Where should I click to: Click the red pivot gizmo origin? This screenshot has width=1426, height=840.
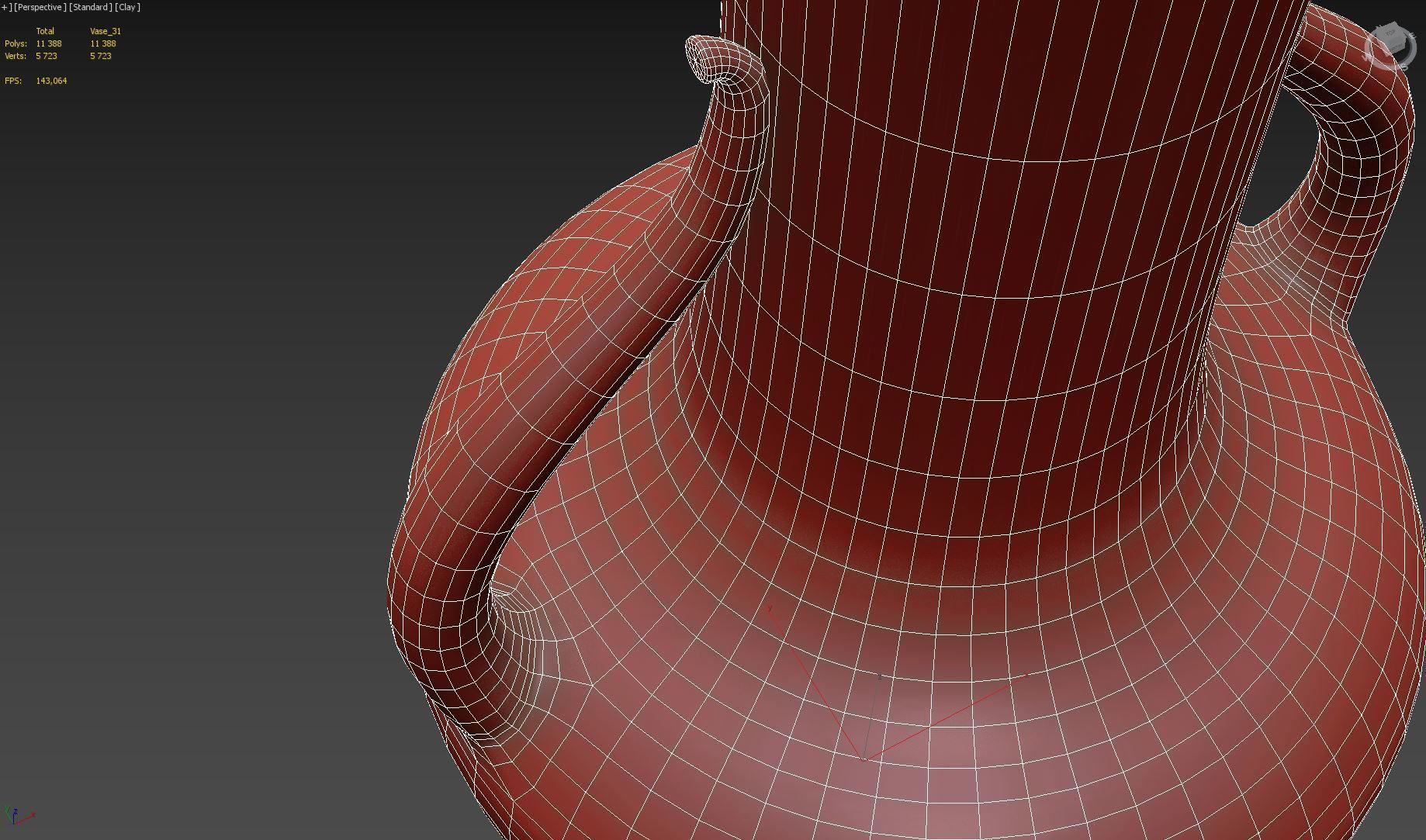click(x=864, y=759)
